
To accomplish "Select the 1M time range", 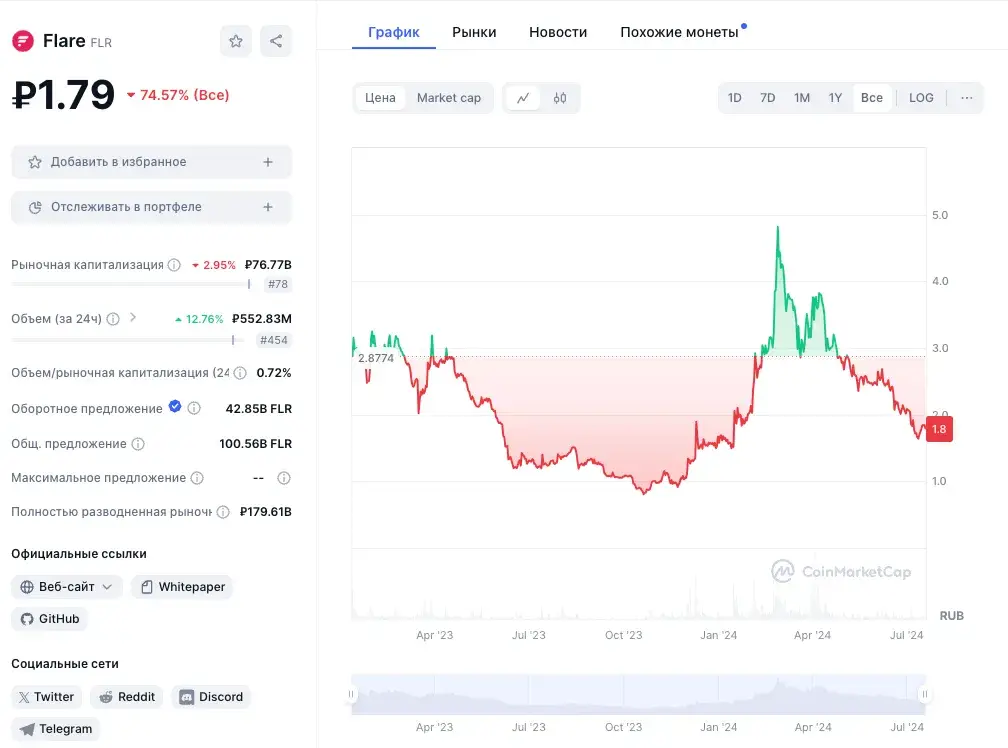I will click(802, 98).
